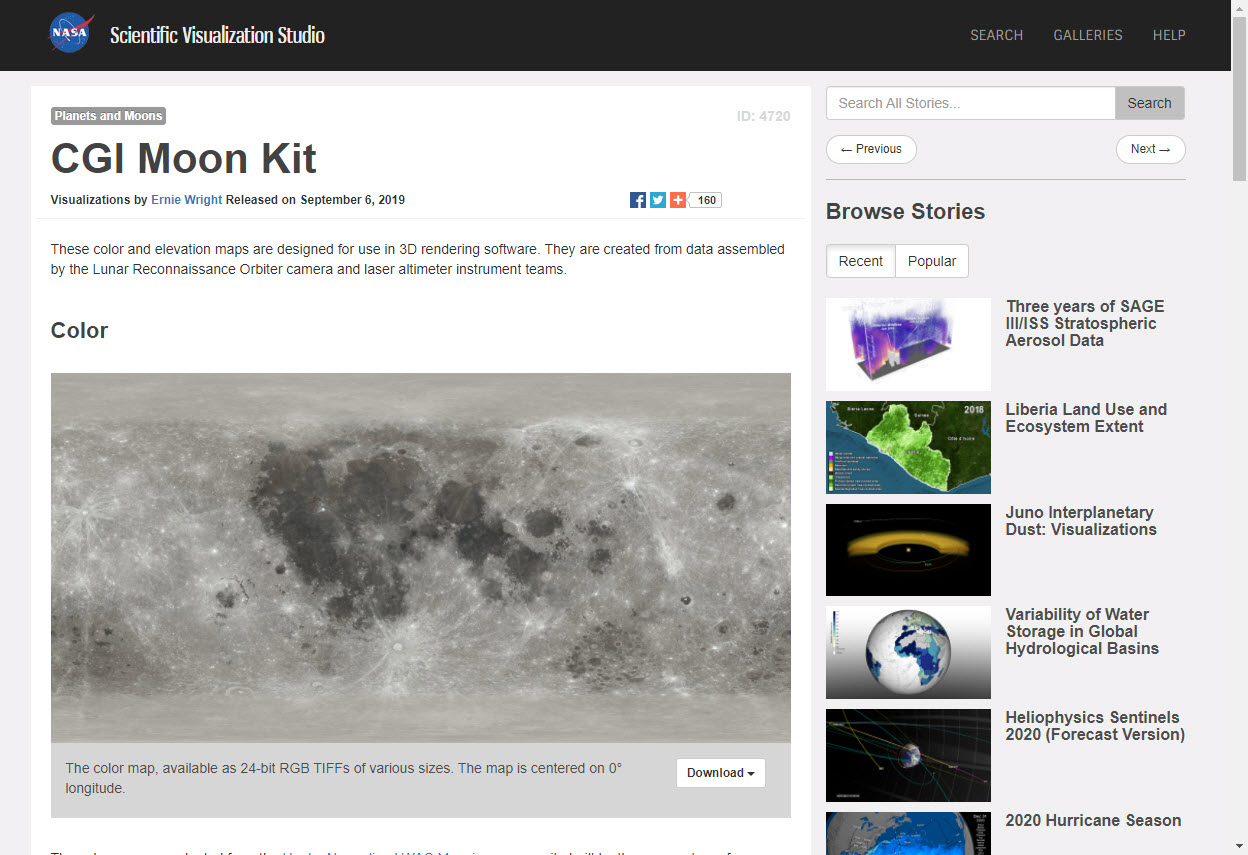The width and height of the screenshot is (1248, 855).
Task: Open the Scientific Visualization Studio home link
Action: pyautogui.click(x=217, y=35)
